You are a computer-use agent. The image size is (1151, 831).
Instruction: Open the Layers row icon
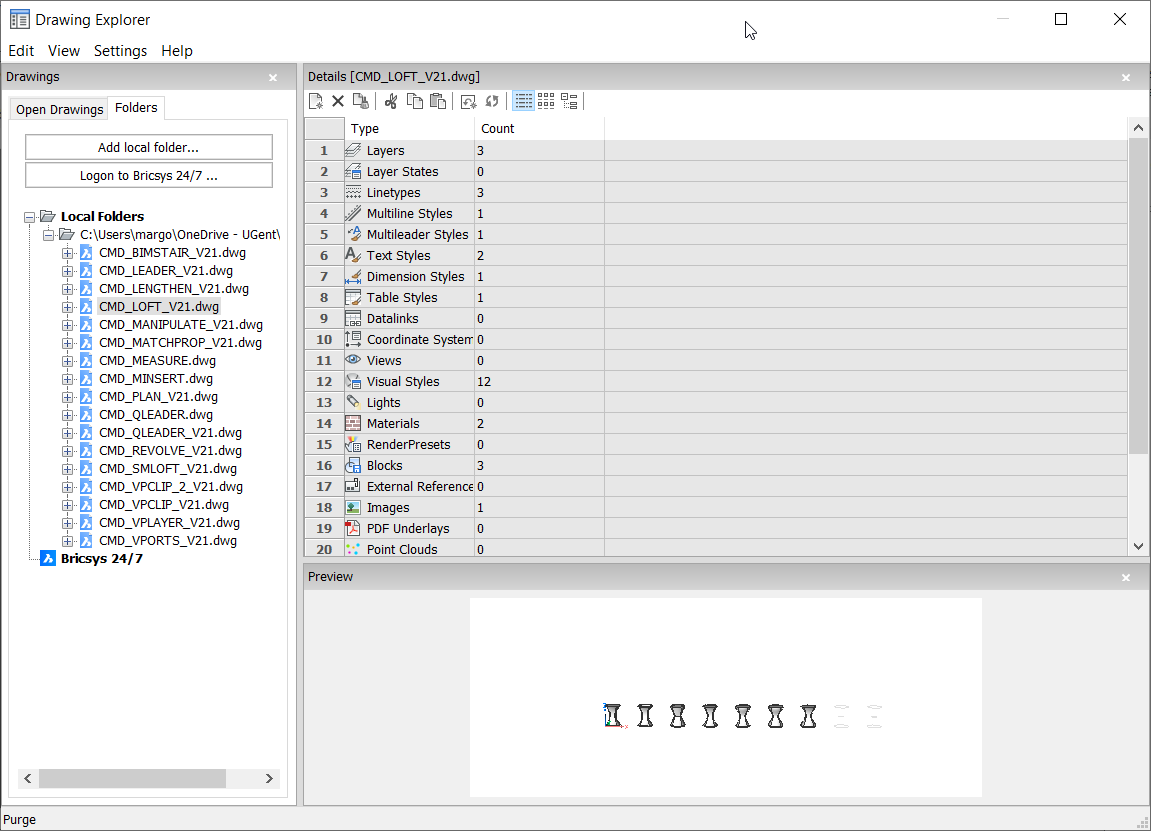353,150
